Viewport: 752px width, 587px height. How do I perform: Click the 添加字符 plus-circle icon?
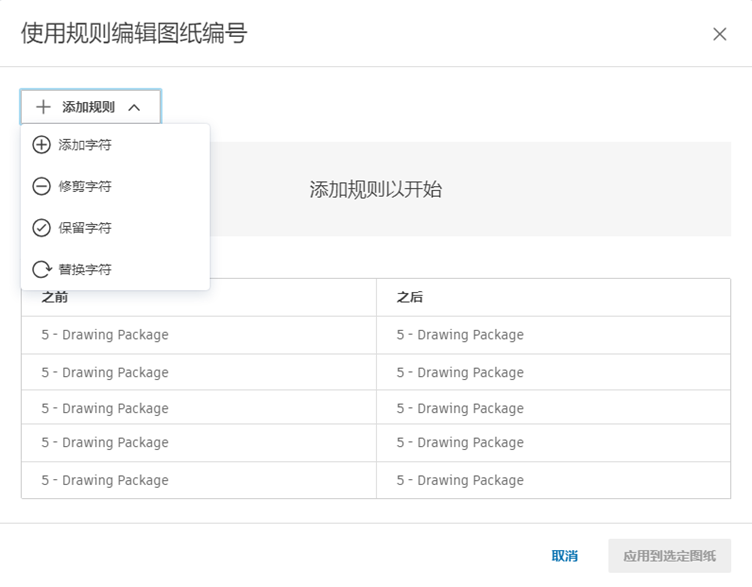[41, 145]
